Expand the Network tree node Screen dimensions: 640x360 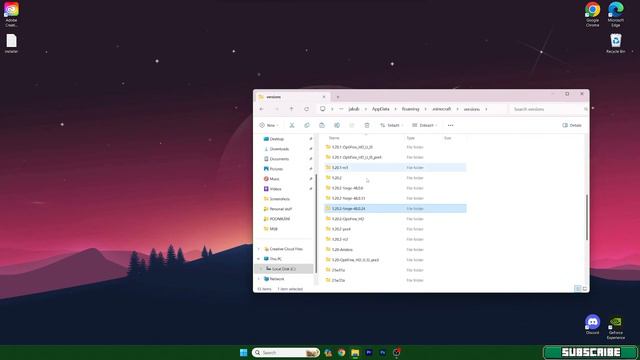[x=259, y=279]
